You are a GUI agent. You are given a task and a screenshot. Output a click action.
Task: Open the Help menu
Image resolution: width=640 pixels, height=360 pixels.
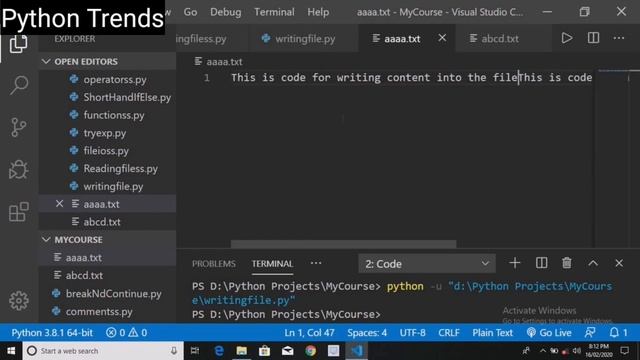click(318, 12)
